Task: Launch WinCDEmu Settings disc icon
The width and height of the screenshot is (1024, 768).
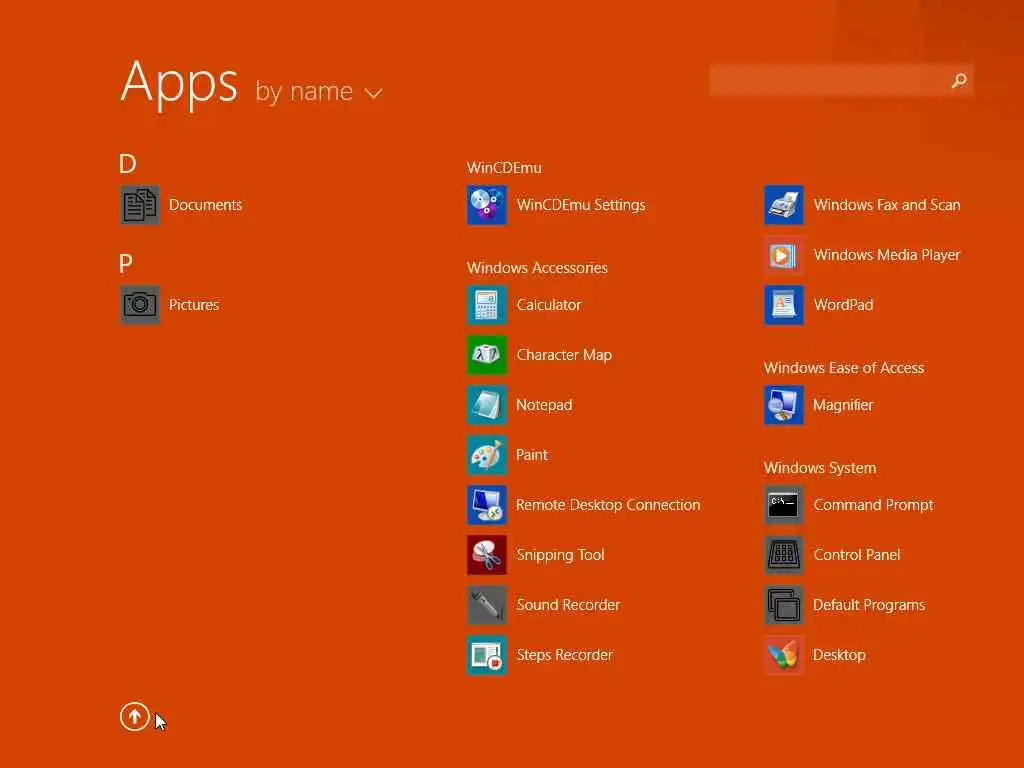Action: coord(487,205)
